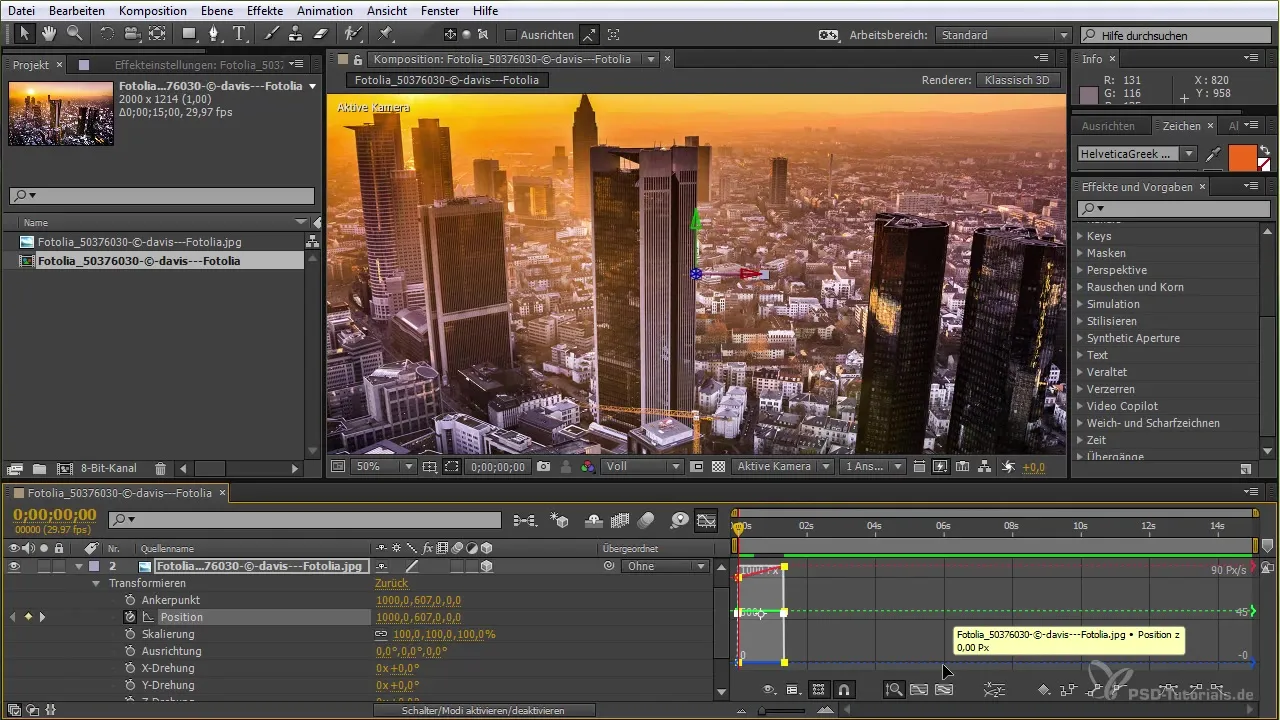Select the Clone Stamp tool
Image resolution: width=1280 pixels, height=720 pixels.
point(296,34)
